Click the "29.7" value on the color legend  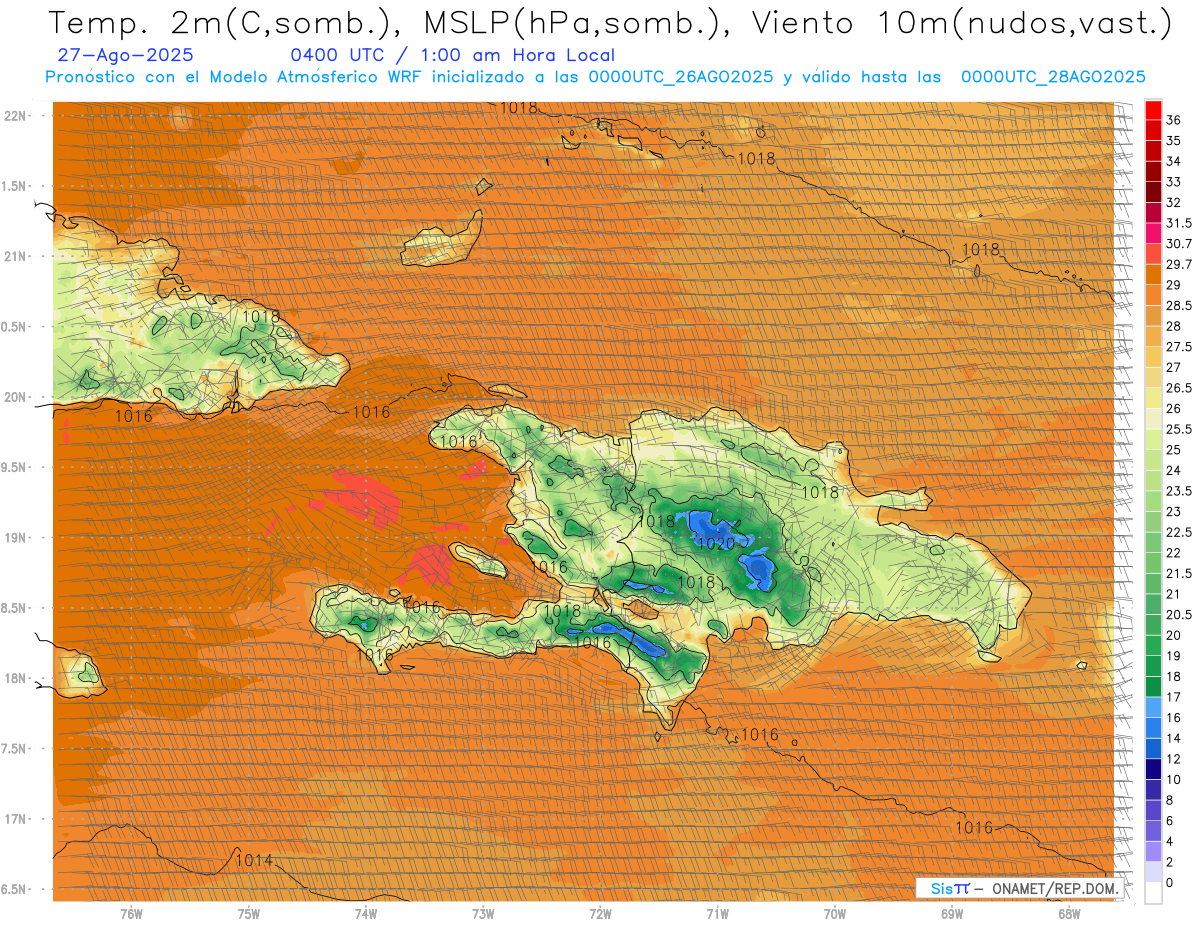coord(1179,264)
